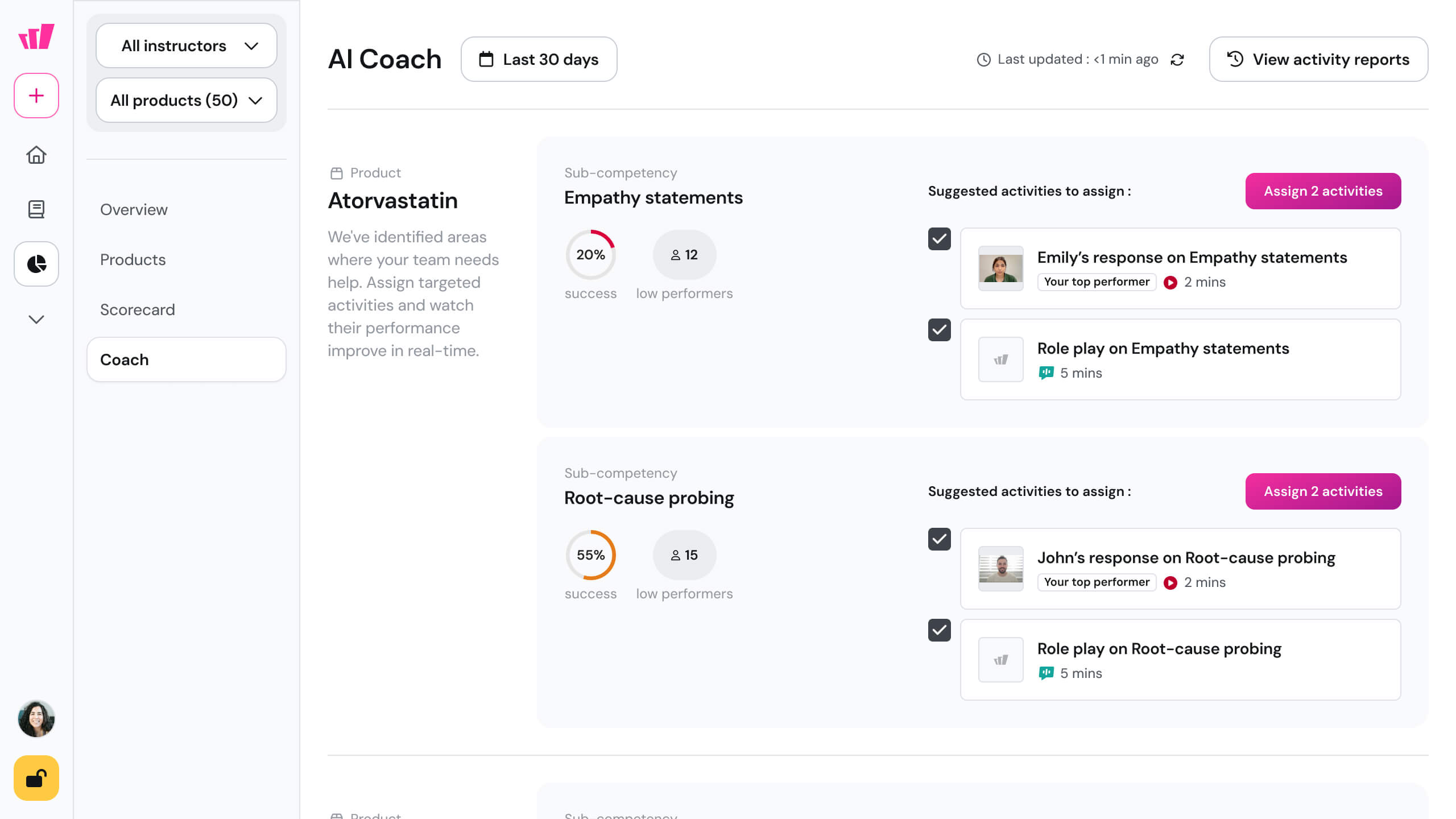The height and width of the screenshot is (819, 1456).
Task: Open the Overview menu item
Action: (134, 209)
